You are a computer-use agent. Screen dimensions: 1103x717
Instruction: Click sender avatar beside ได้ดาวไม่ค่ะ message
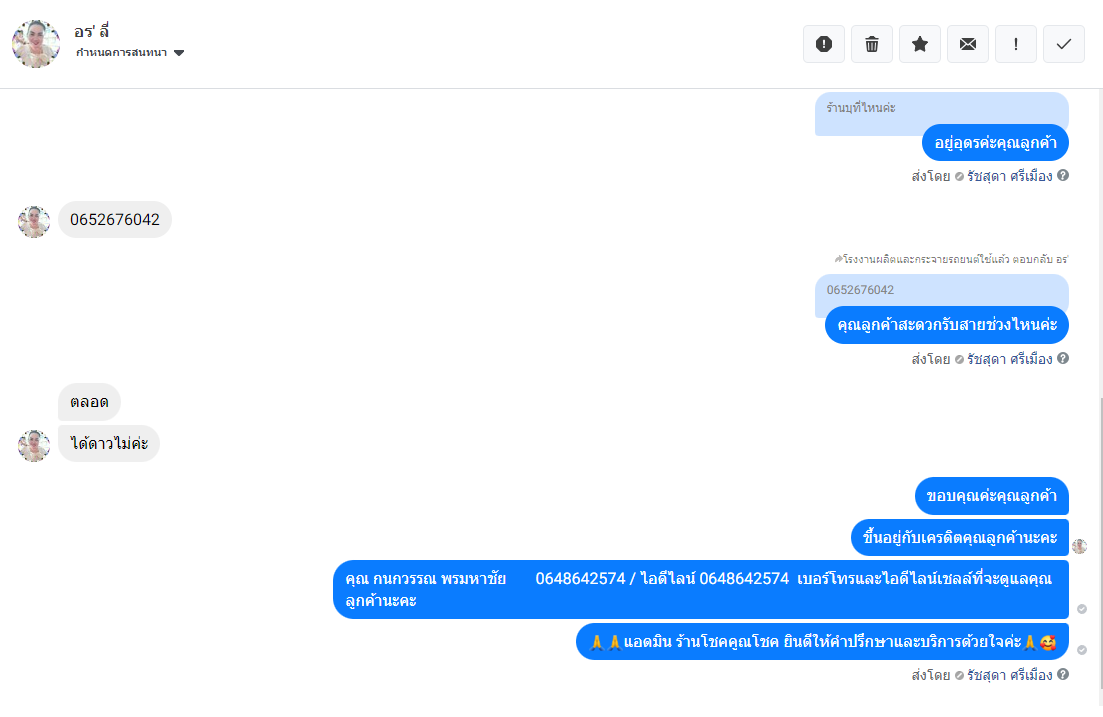tap(34, 446)
